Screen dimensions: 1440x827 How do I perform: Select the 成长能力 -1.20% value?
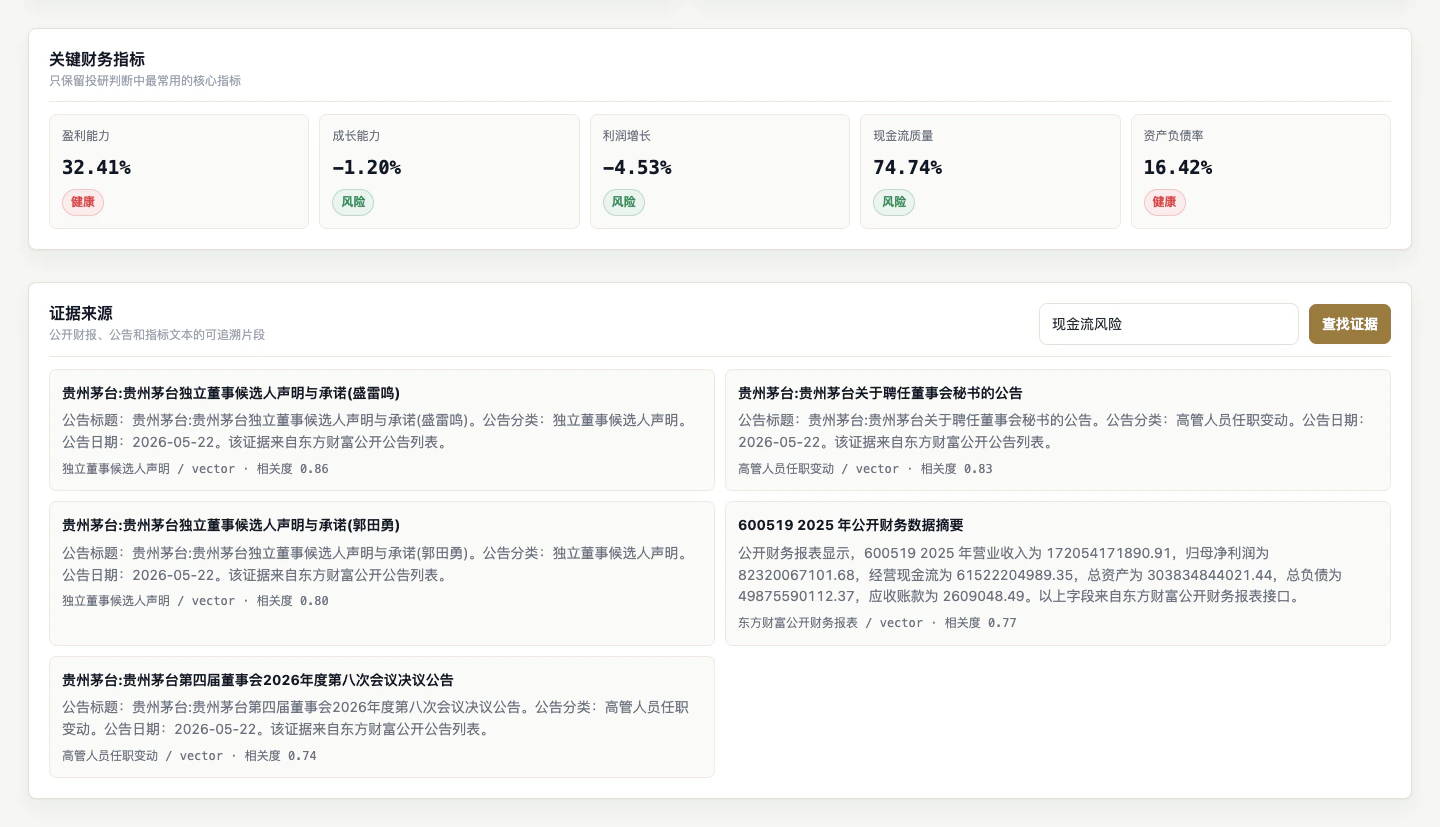[x=366, y=168]
